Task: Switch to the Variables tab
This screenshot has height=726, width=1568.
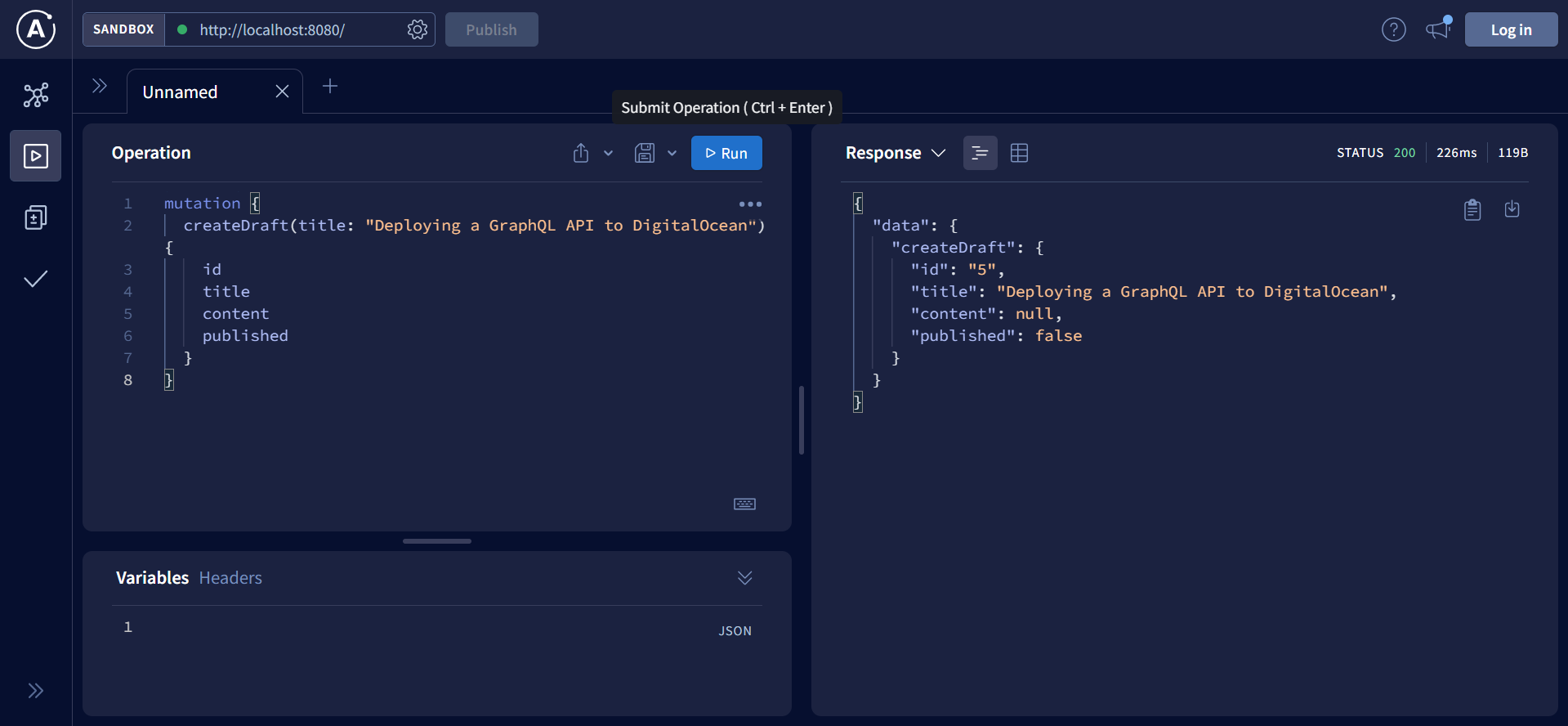Action: point(153,578)
